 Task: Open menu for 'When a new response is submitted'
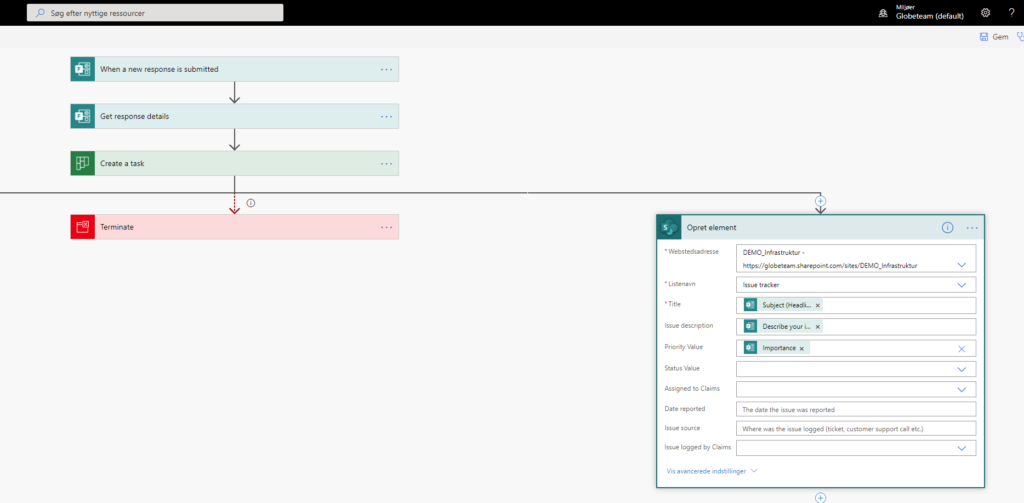pyautogui.click(x=387, y=69)
